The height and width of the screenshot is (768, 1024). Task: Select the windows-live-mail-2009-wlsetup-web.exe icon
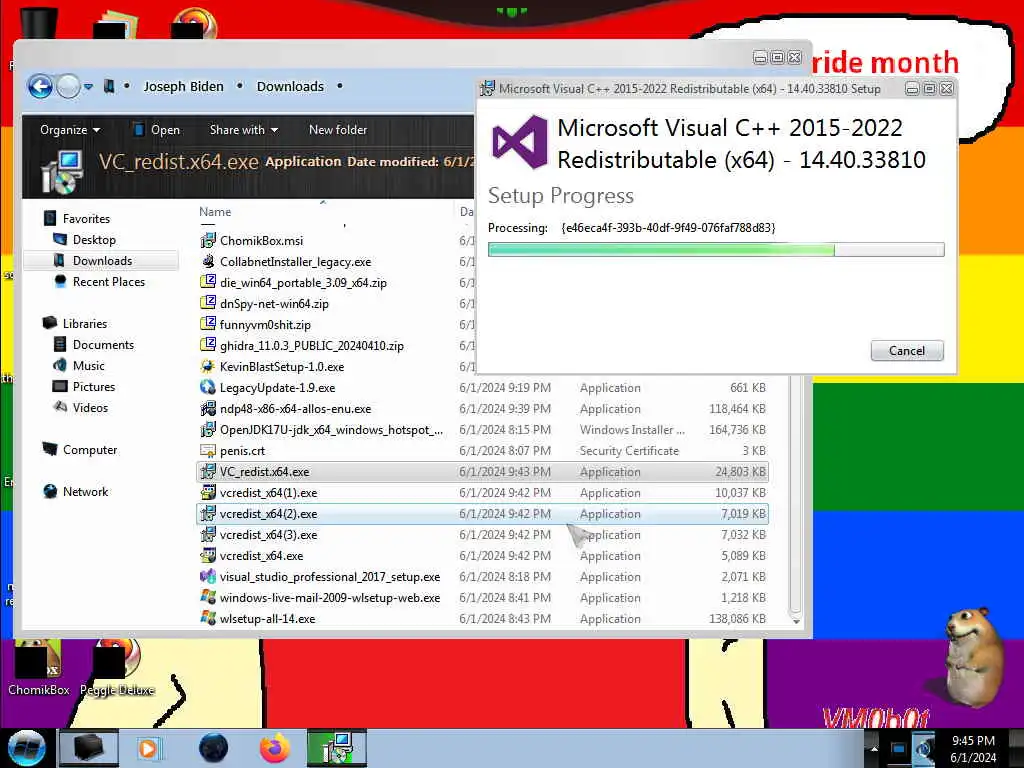[208, 598]
